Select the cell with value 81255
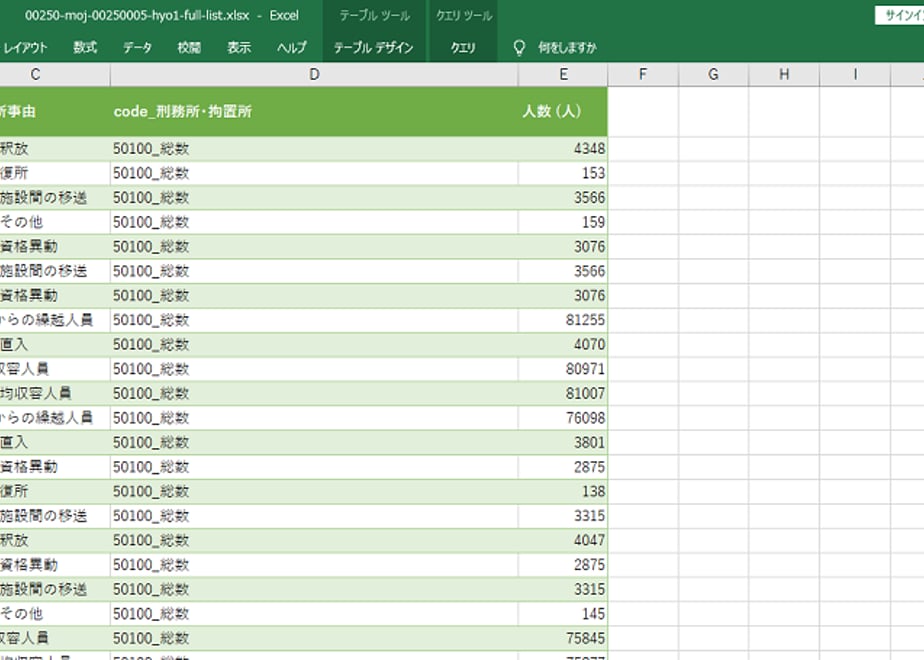This screenshot has width=924, height=660. pyautogui.click(x=563, y=320)
